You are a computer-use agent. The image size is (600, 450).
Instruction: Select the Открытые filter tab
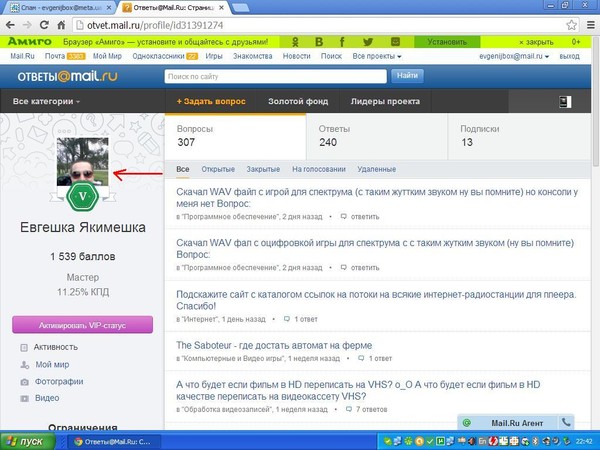218,169
